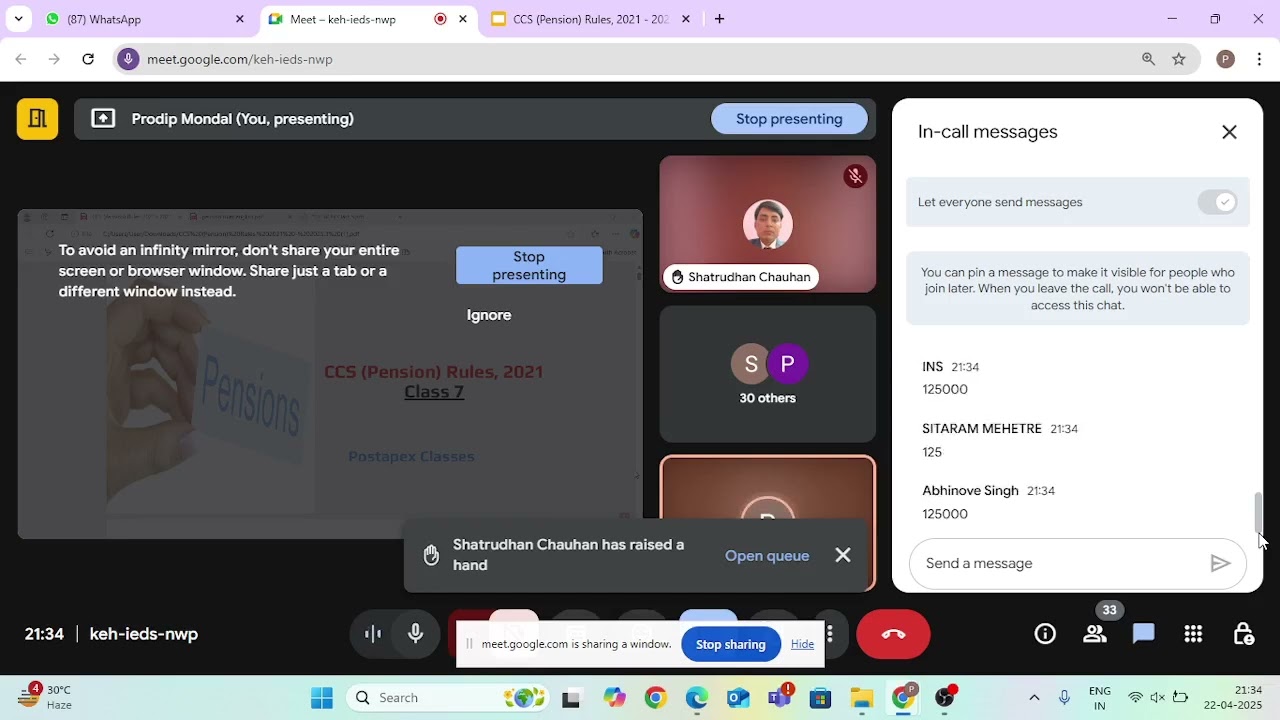Toggle the chat panel icon
The height and width of the screenshot is (720, 1280).
pos(1144,634)
